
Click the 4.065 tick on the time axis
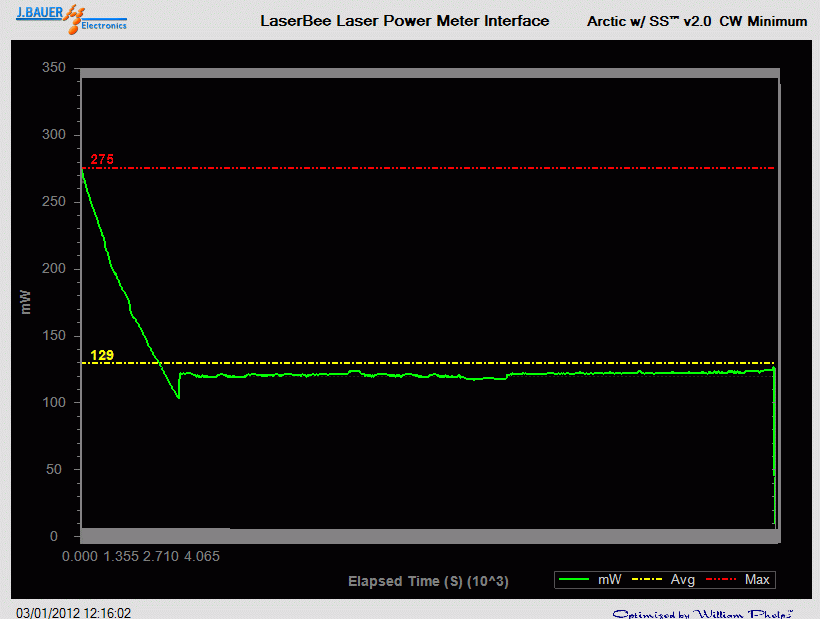click(200, 556)
